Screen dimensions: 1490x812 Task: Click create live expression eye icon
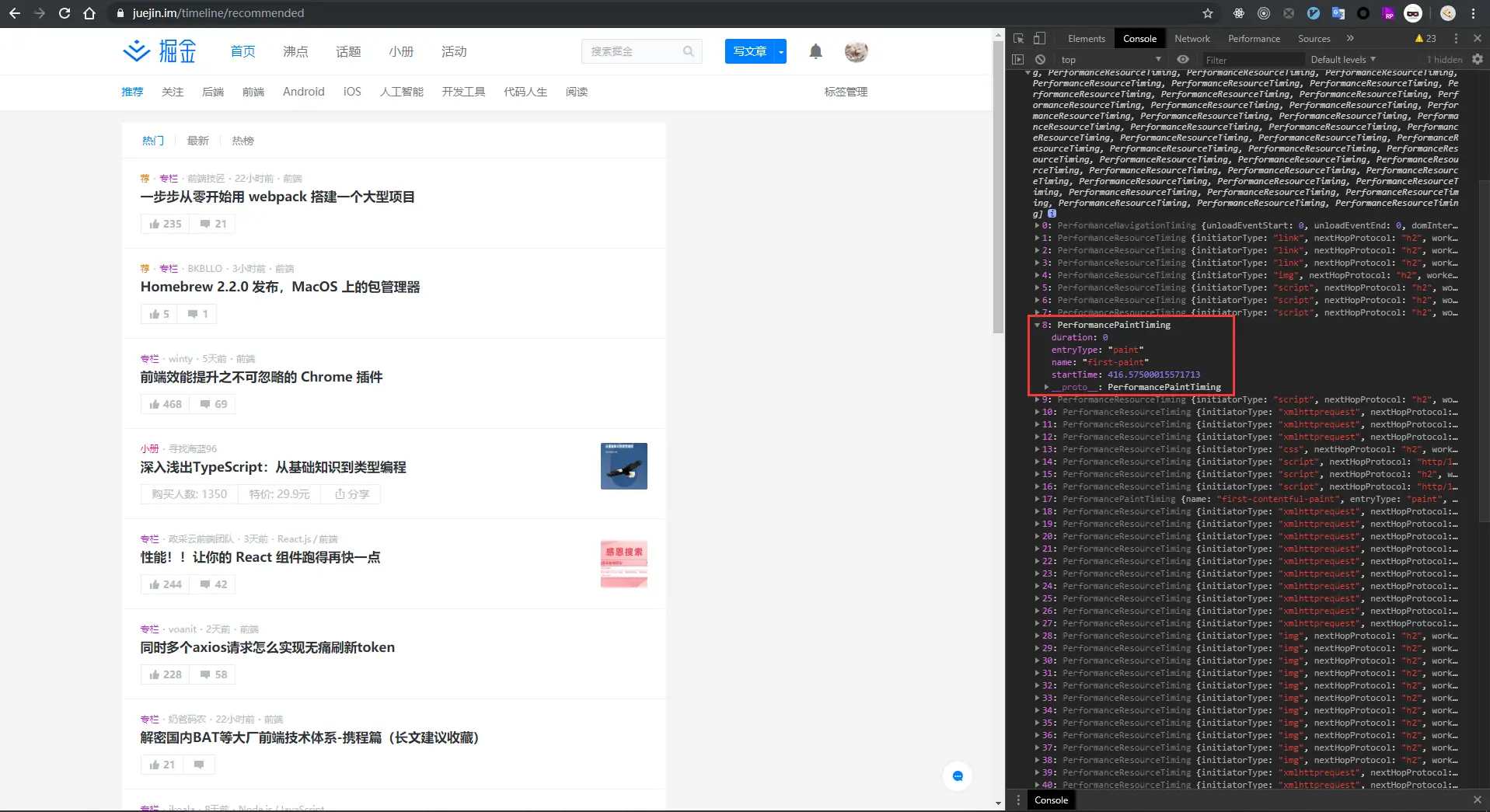[1183, 59]
